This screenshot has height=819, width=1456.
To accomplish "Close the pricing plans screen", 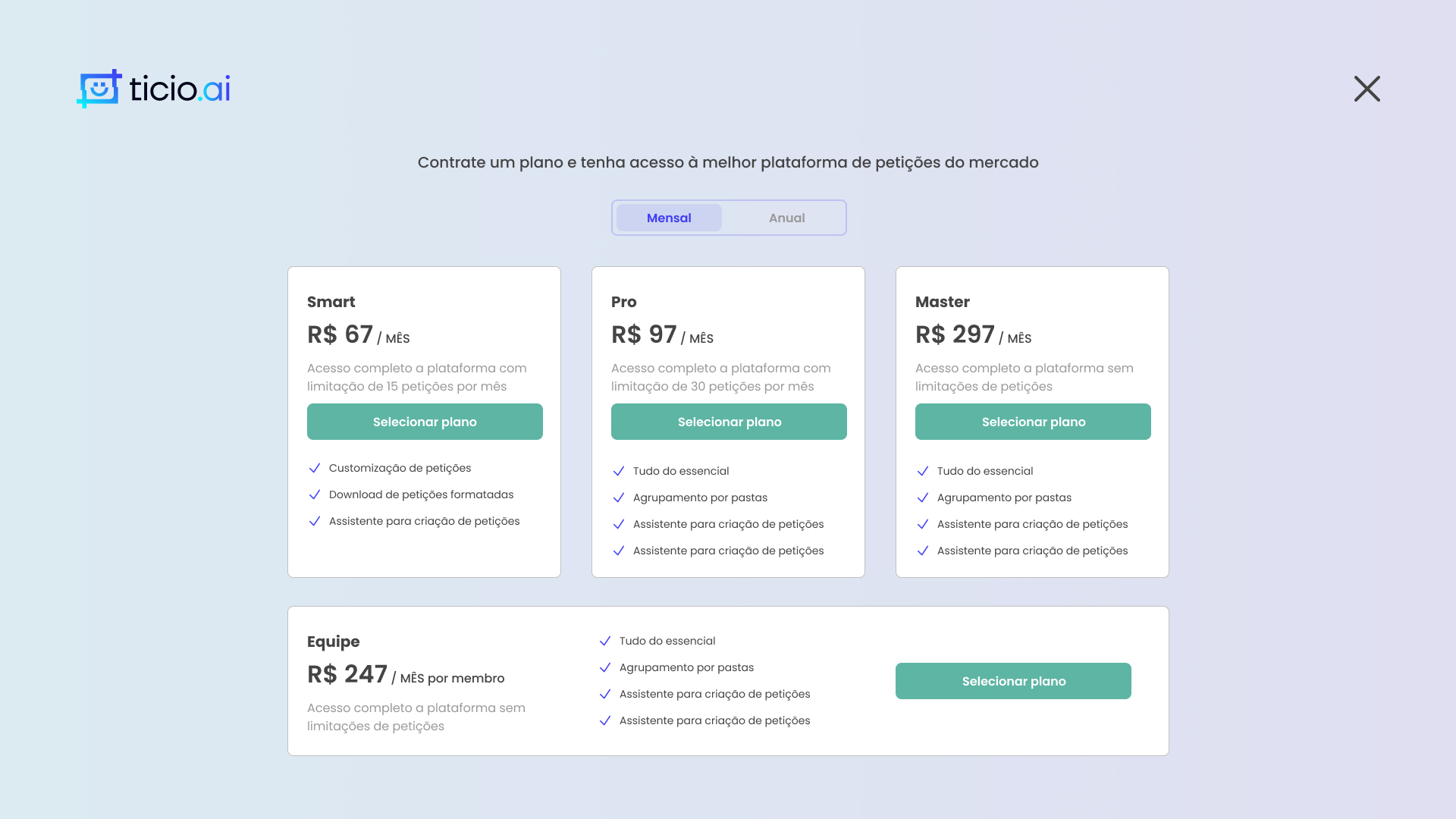I will (1367, 89).
